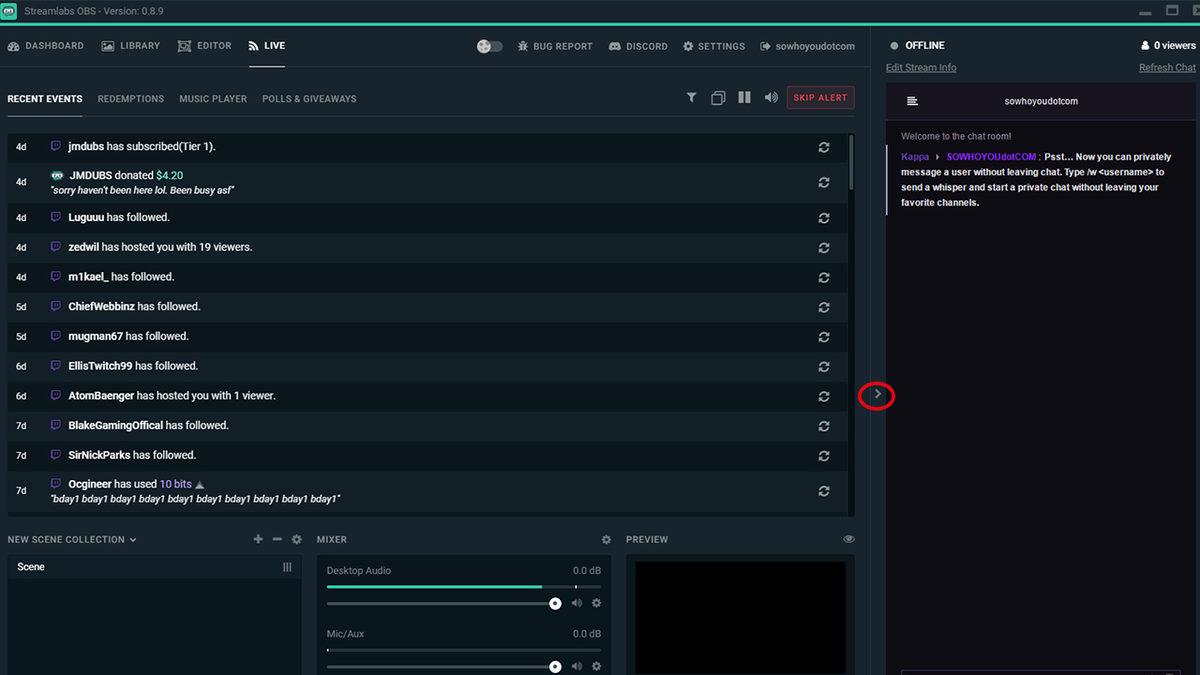Screen dimensions: 1200x675
Task: Click the Refresh Chat link
Action: coord(1166,66)
